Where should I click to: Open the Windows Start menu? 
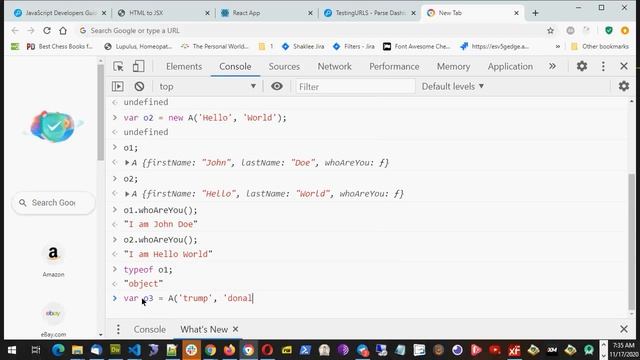pyautogui.click(x=12, y=350)
